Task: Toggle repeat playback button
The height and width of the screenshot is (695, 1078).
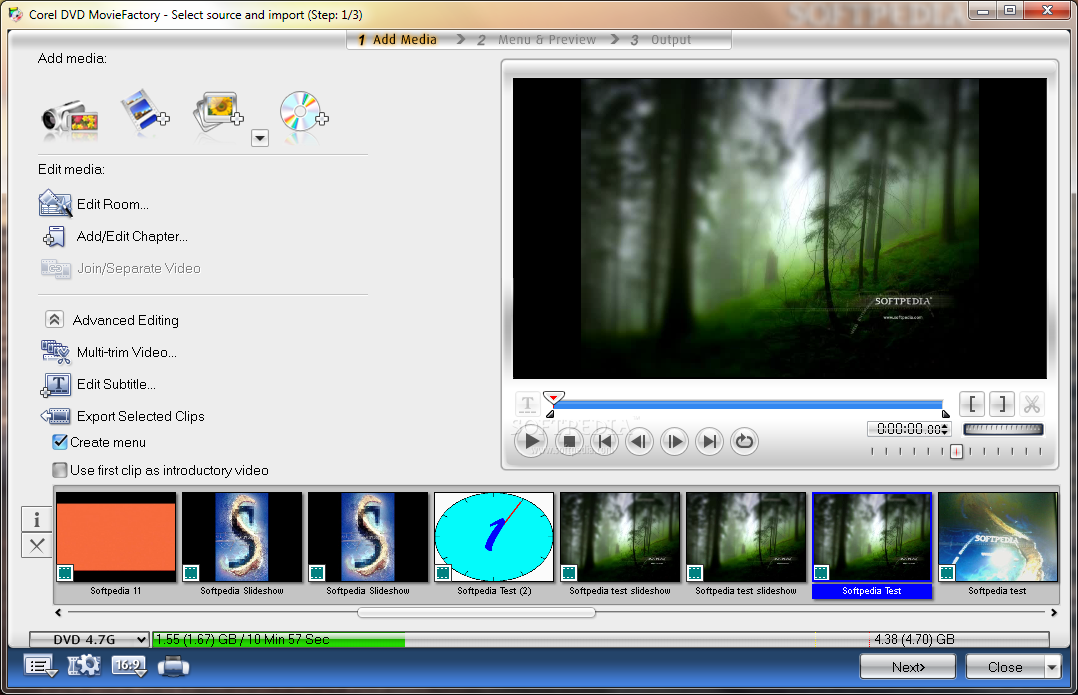Action: tap(744, 441)
